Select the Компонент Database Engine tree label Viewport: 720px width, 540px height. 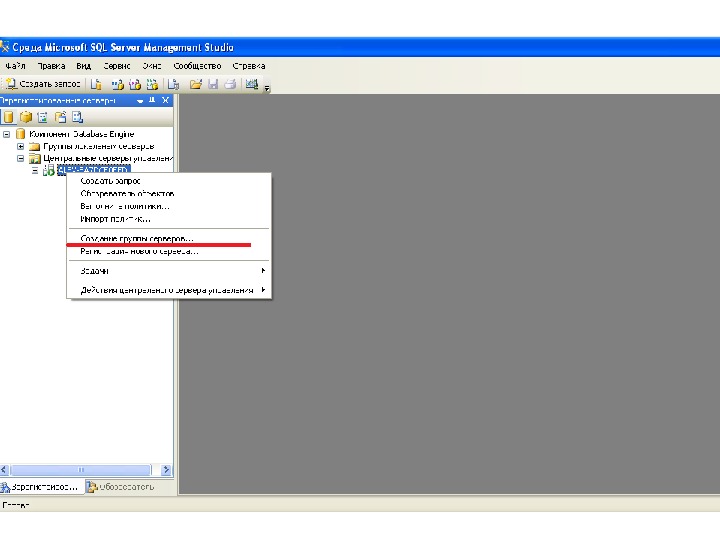click(x=82, y=134)
